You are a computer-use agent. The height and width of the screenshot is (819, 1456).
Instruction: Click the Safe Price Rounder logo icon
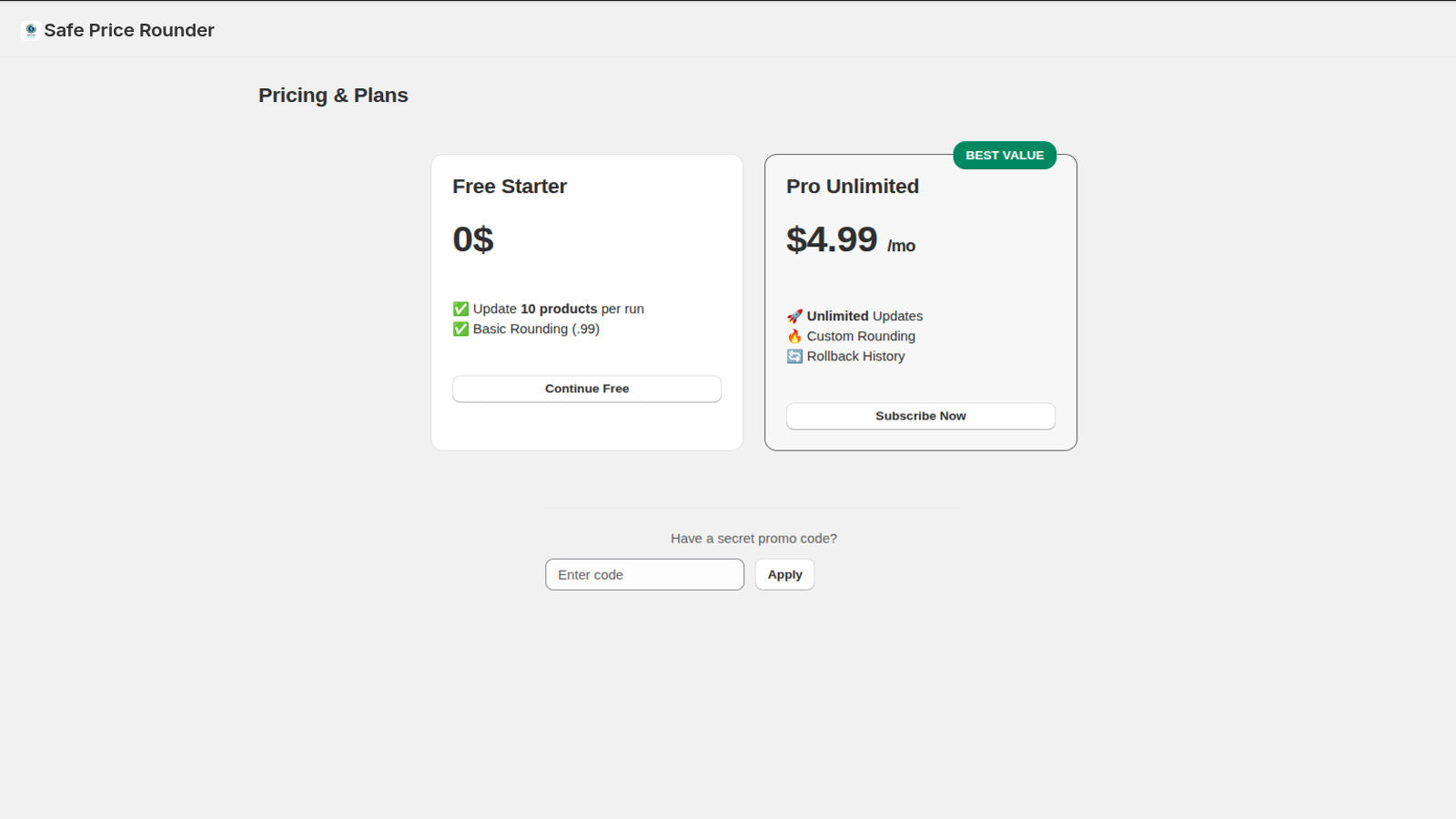point(30,29)
